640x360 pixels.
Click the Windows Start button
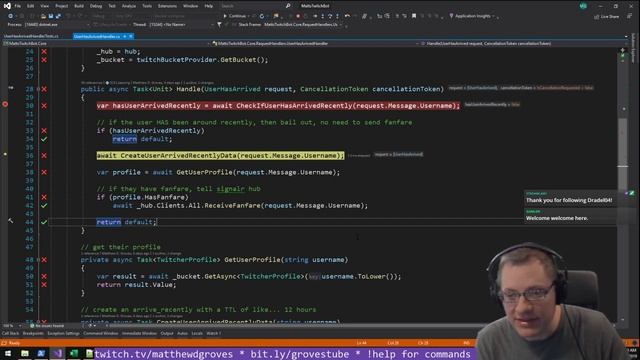[8, 353]
